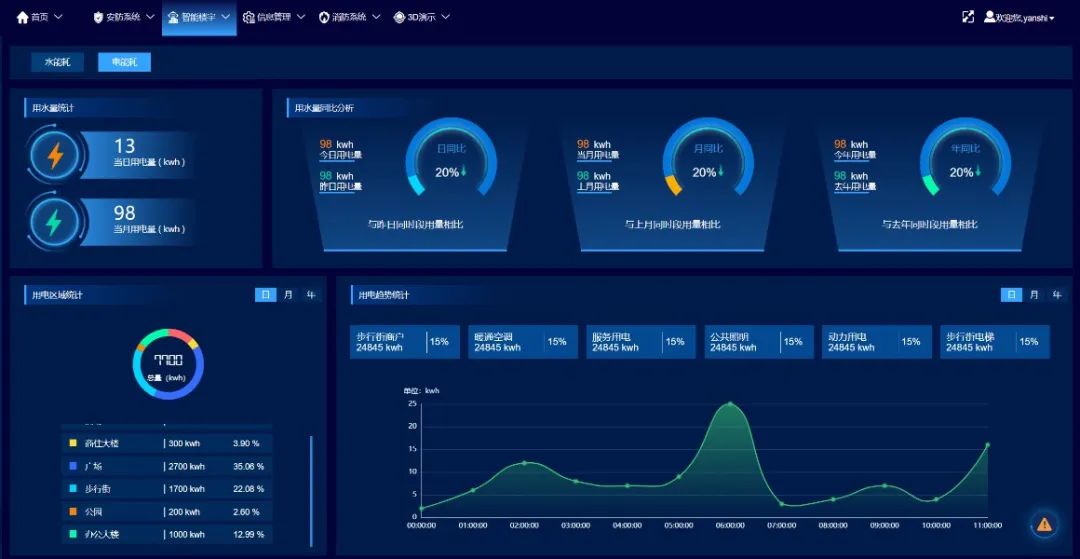Click the 消防系统 flame icon
The image size is (1080, 559).
click(324, 17)
